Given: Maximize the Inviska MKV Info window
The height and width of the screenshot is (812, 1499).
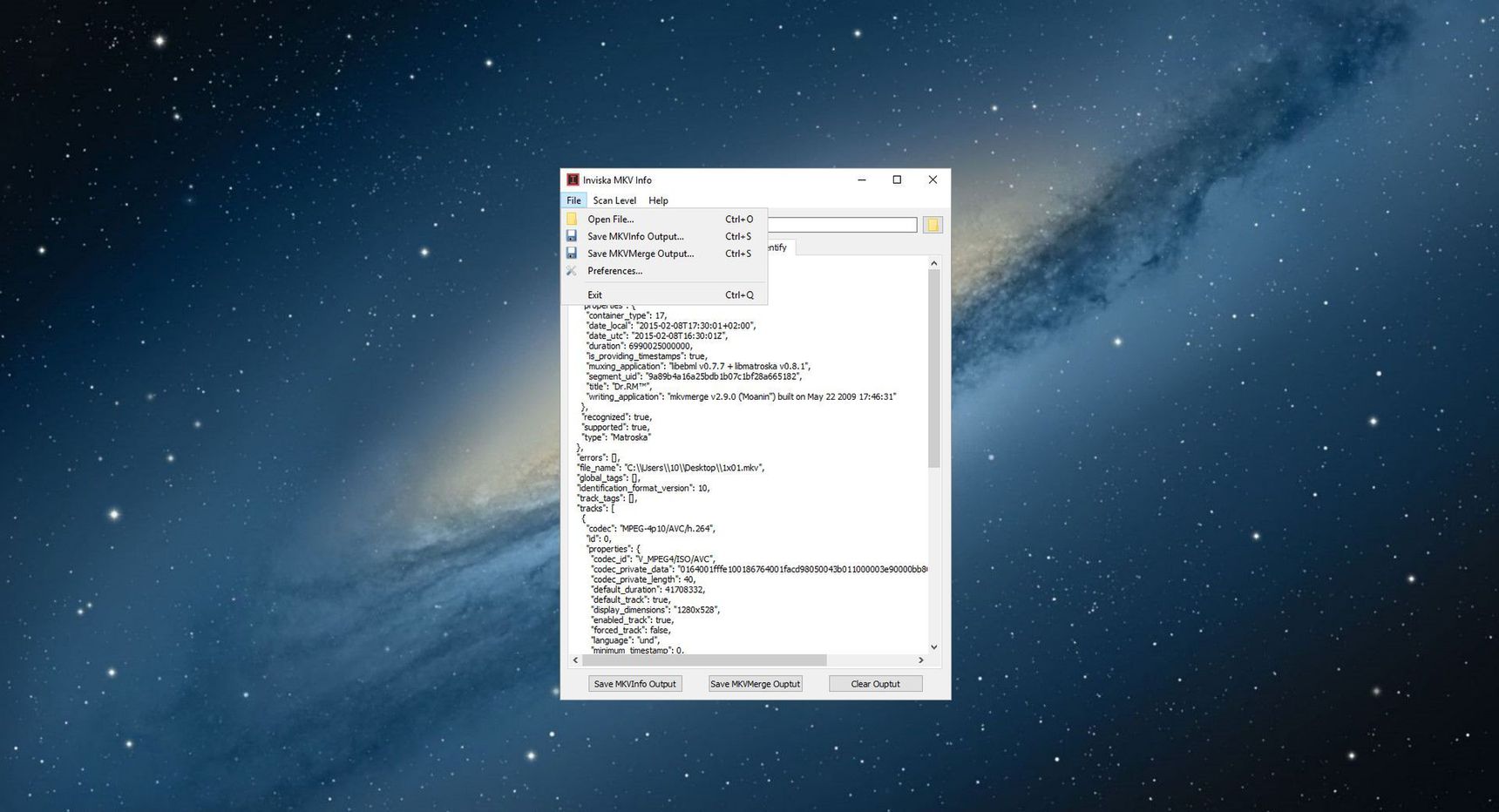Looking at the screenshot, I should [897, 179].
